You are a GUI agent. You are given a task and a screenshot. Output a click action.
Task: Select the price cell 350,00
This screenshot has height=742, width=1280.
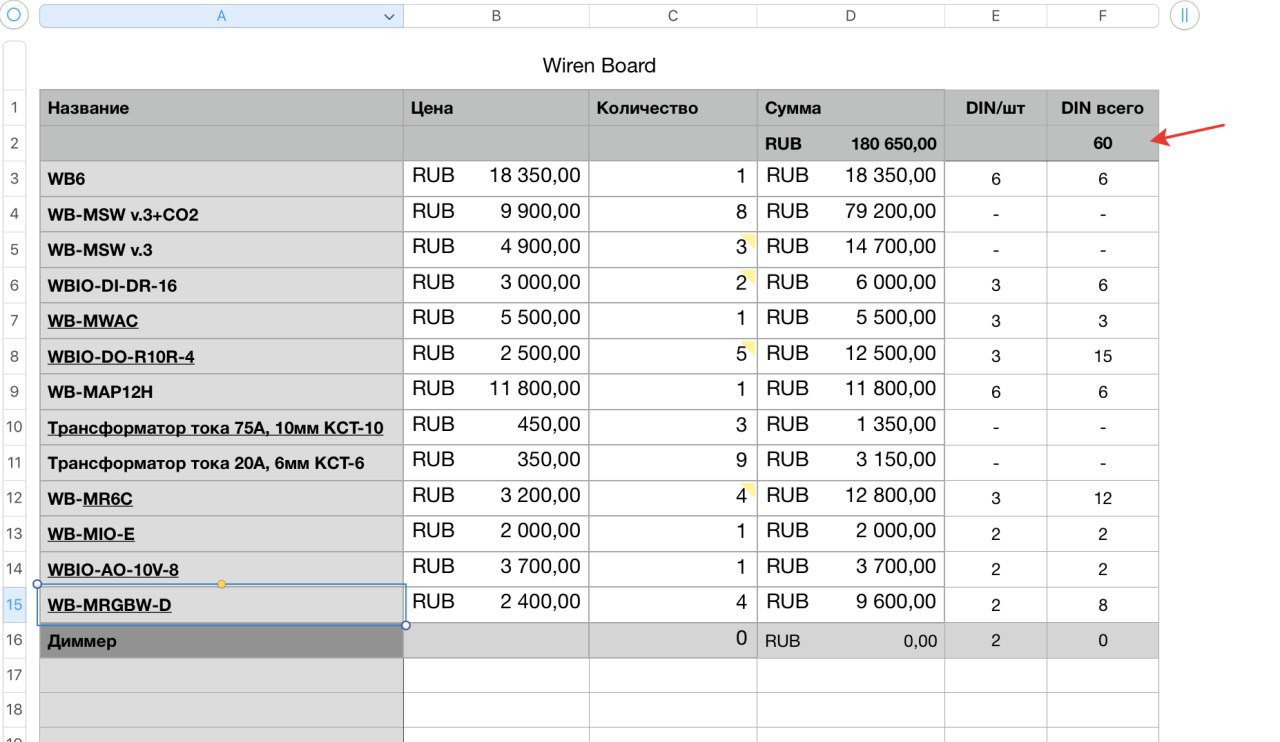[x=496, y=463]
